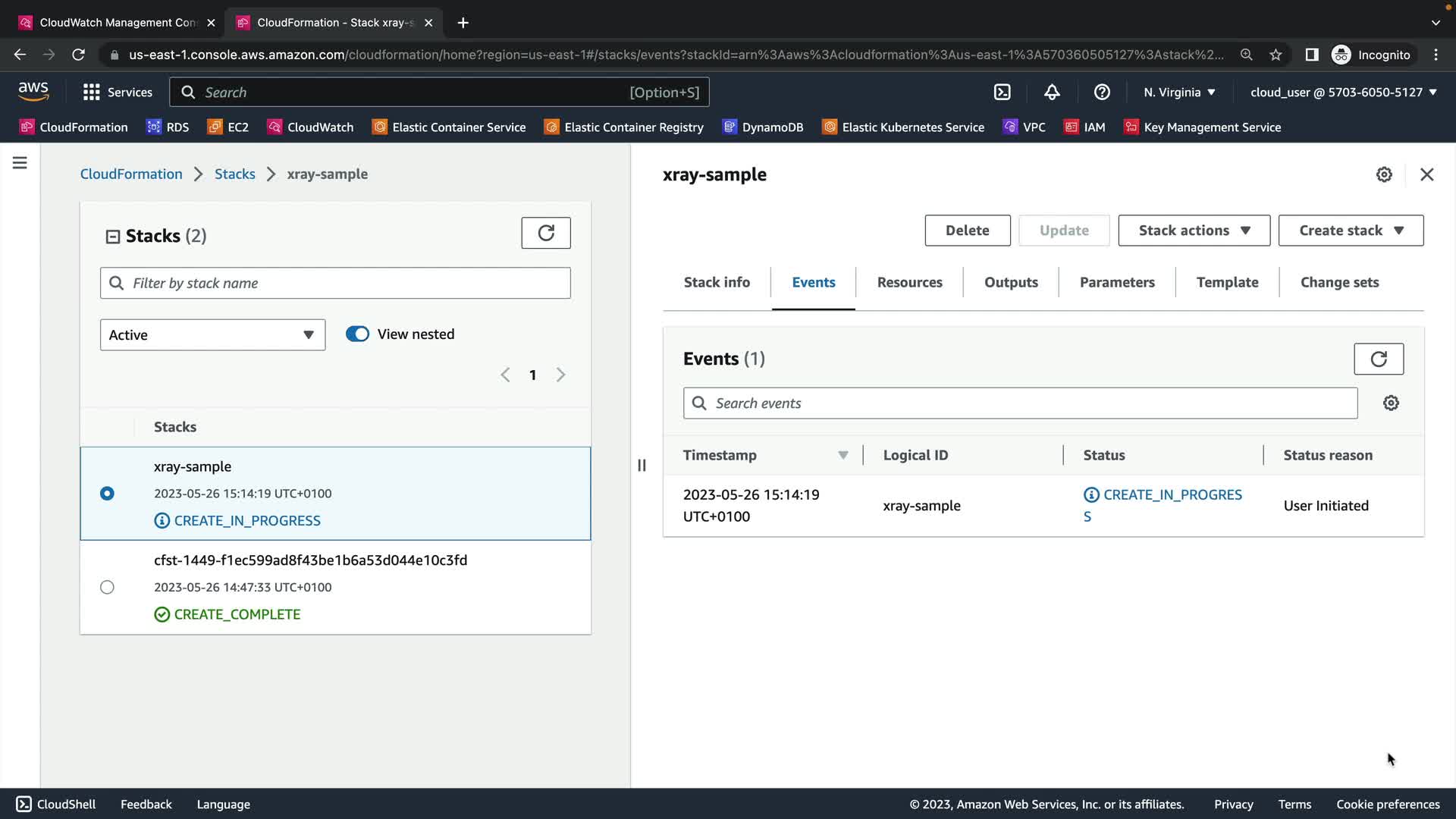Open the Stacks breadcrumb link
The width and height of the screenshot is (1456, 819).
pyautogui.click(x=234, y=174)
